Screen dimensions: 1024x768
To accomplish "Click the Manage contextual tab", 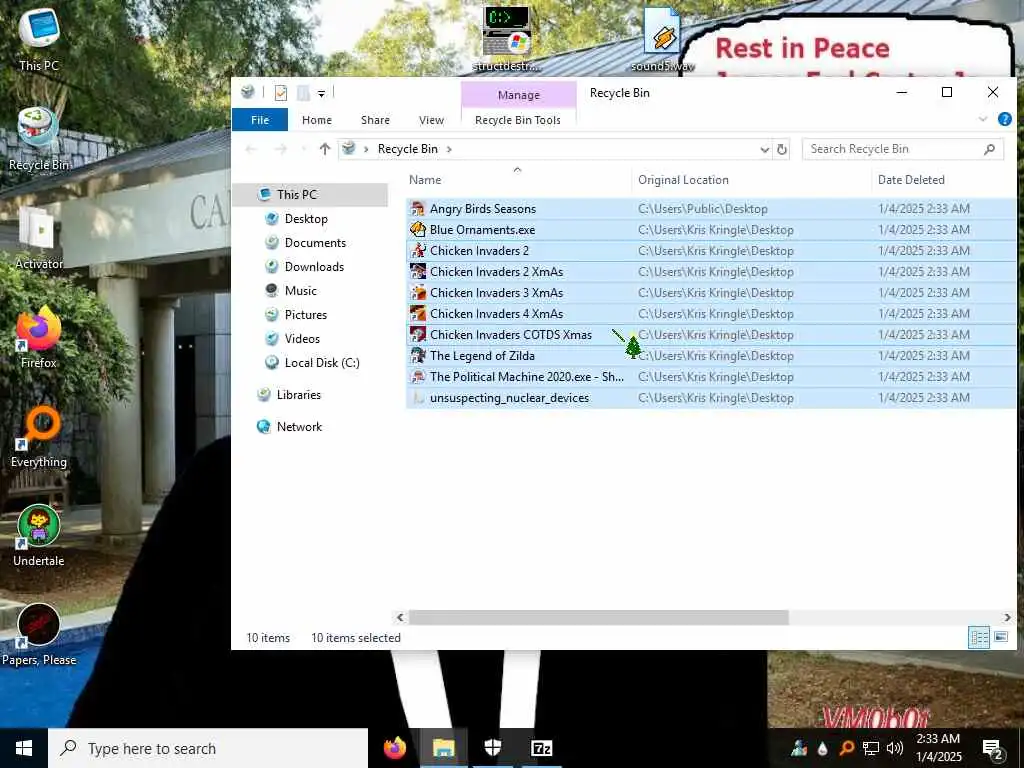I will coord(519,95).
